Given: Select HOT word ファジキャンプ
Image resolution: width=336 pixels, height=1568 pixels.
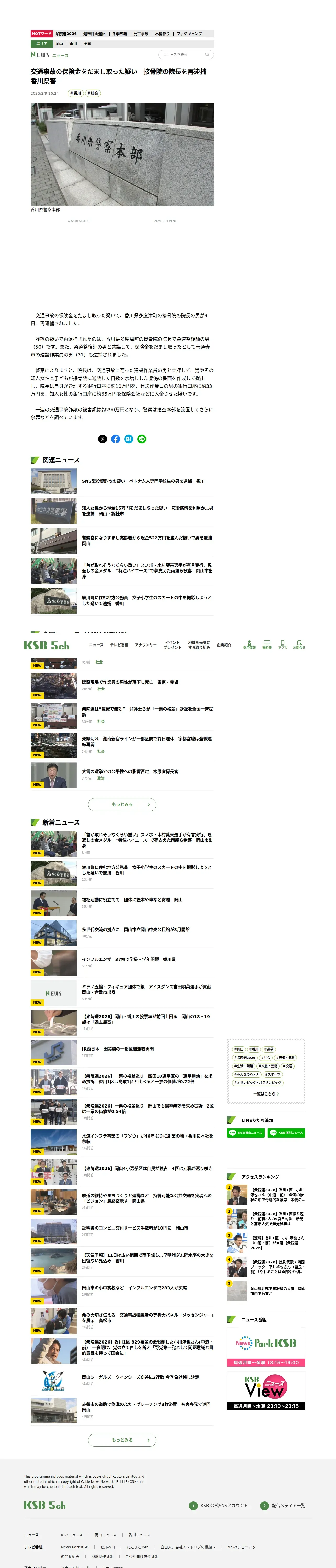Looking at the screenshot, I should [189, 34].
